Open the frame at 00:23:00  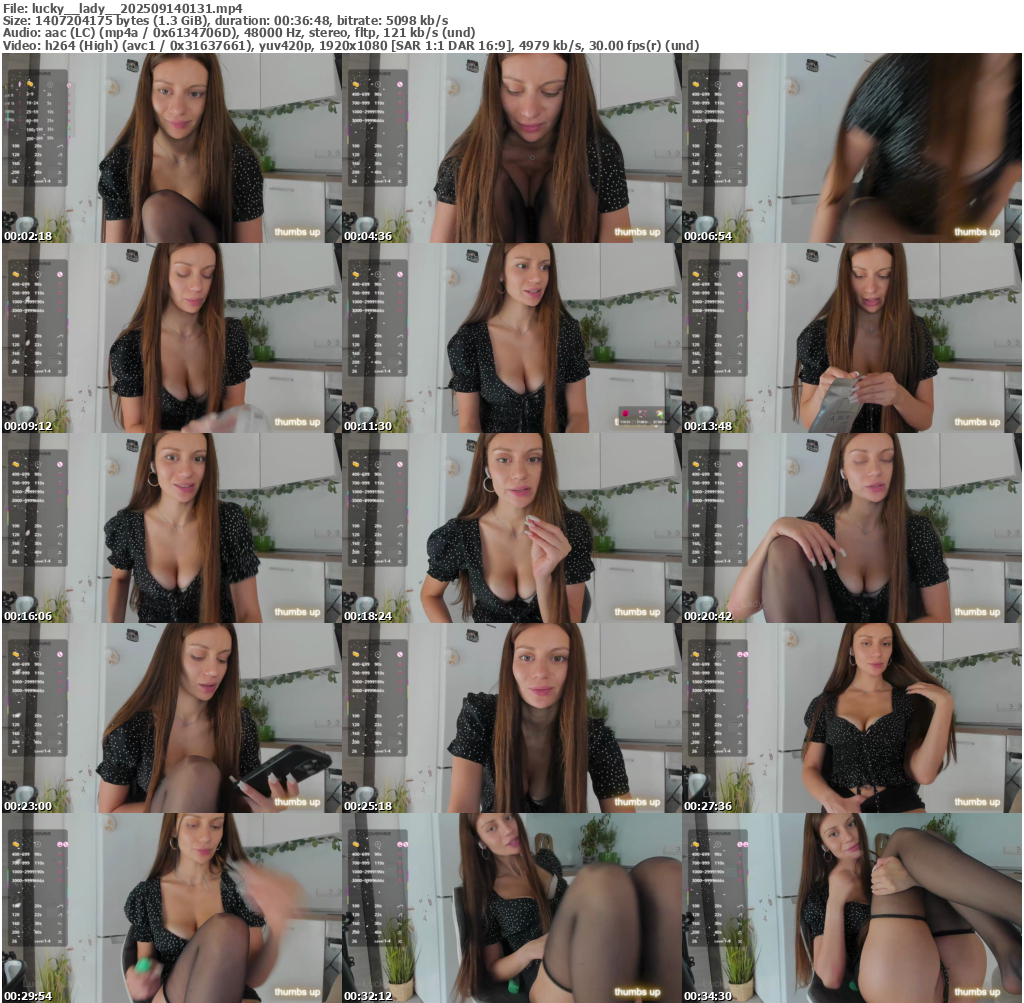172,718
